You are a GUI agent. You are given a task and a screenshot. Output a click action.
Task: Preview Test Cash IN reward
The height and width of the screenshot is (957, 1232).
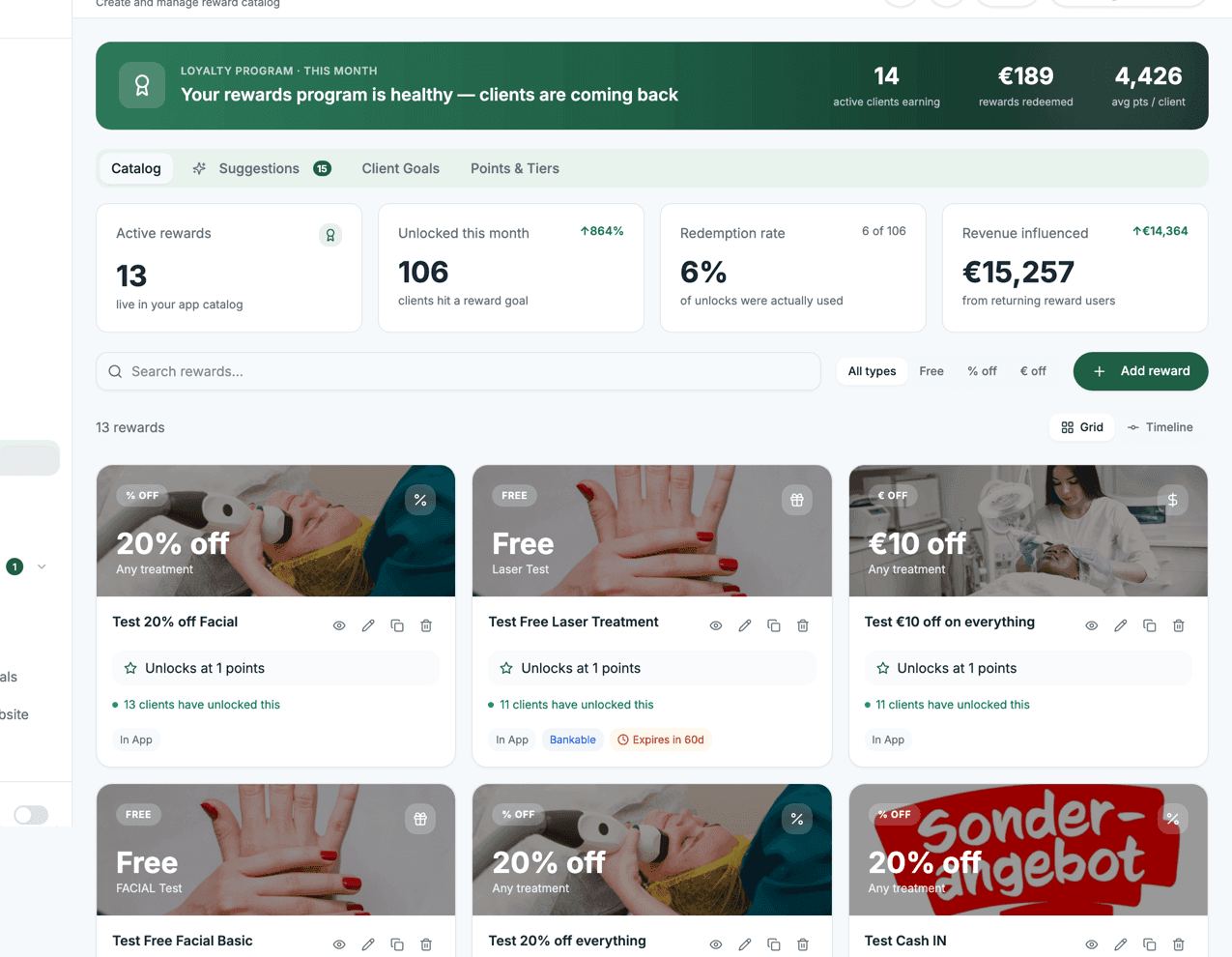point(1092,944)
